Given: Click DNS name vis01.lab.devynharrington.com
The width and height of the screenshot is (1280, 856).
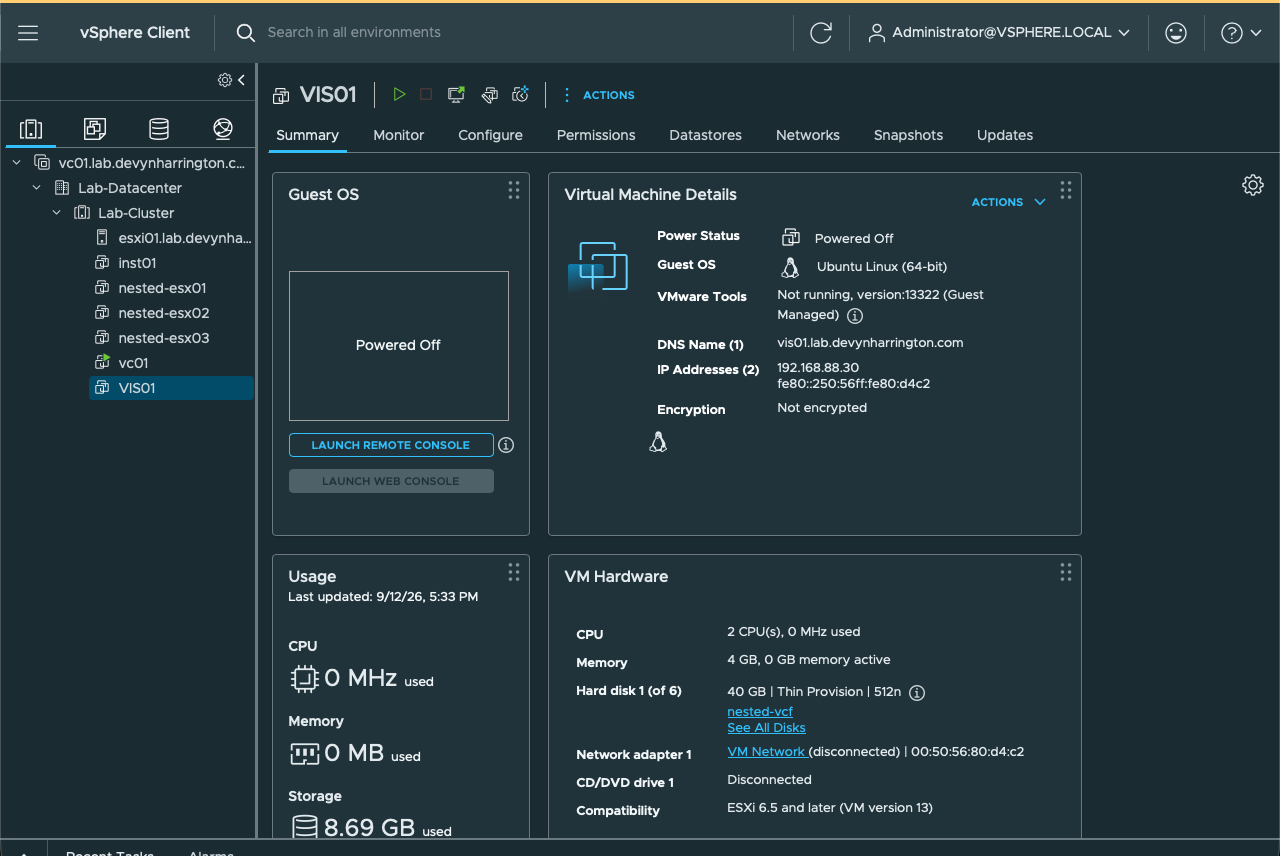Looking at the screenshot, I should (870, 343).
